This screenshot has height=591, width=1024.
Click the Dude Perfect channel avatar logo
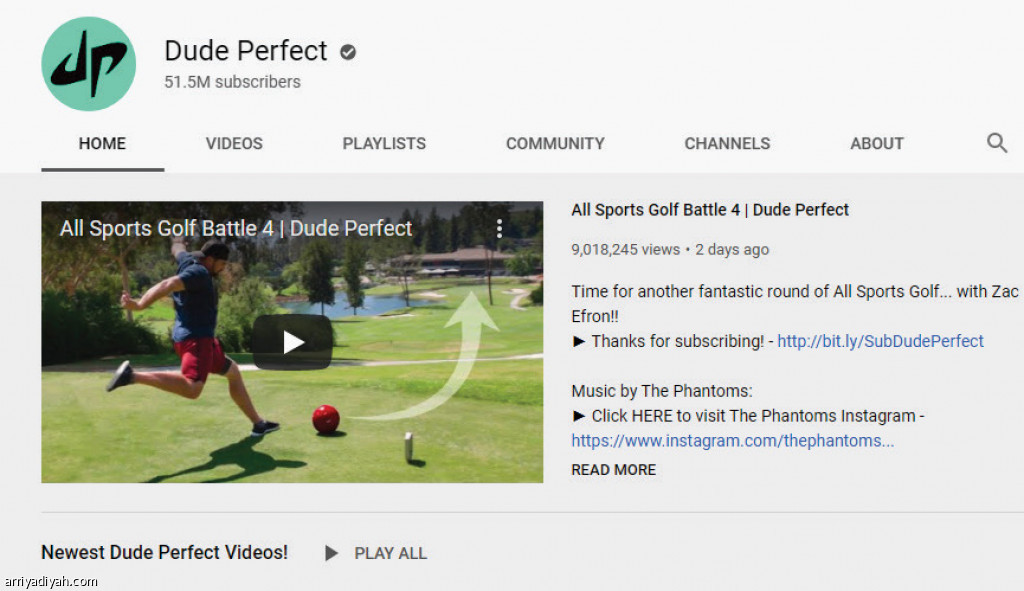pos(88,63)
